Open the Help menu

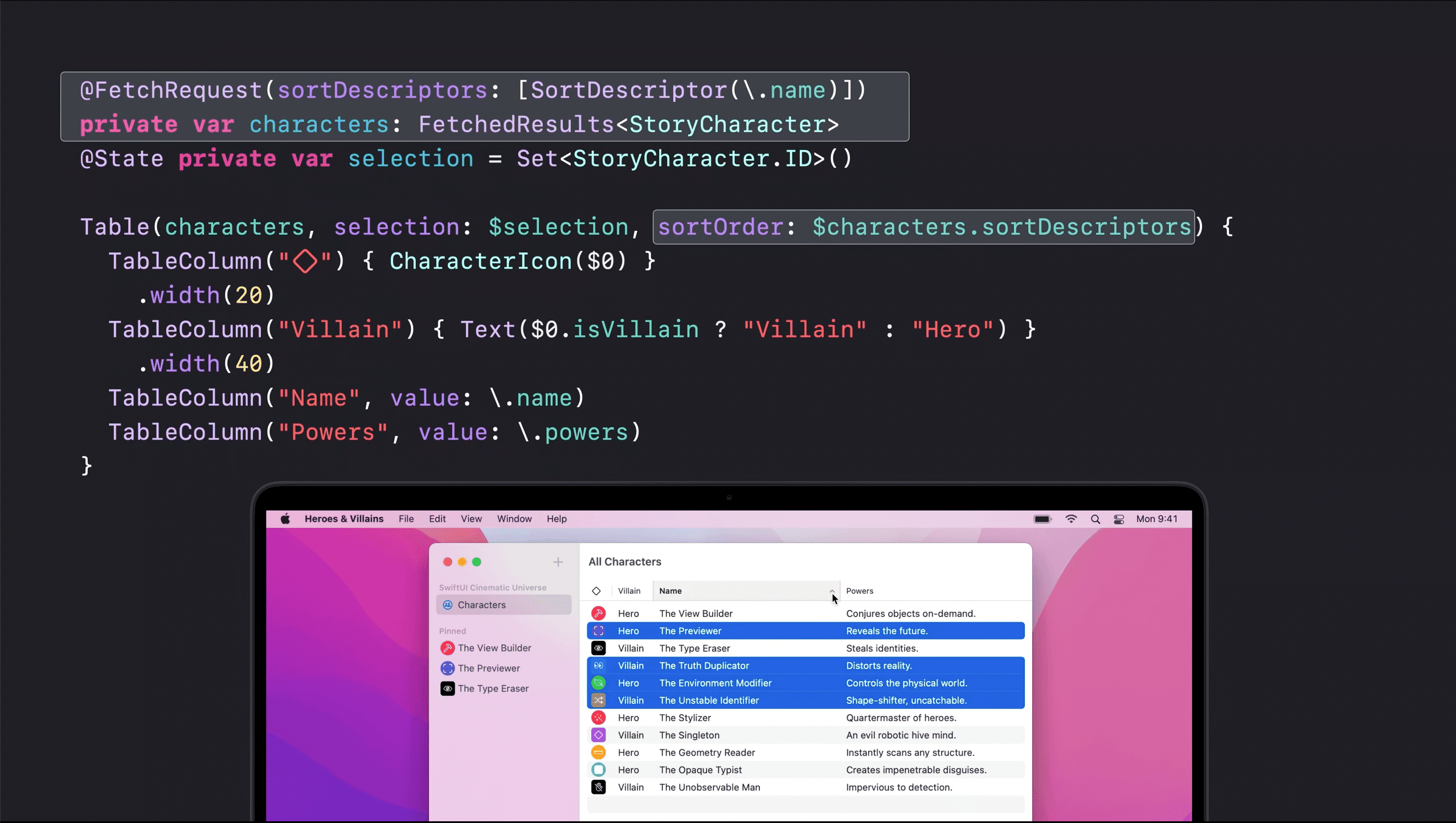tap(557, 519)
